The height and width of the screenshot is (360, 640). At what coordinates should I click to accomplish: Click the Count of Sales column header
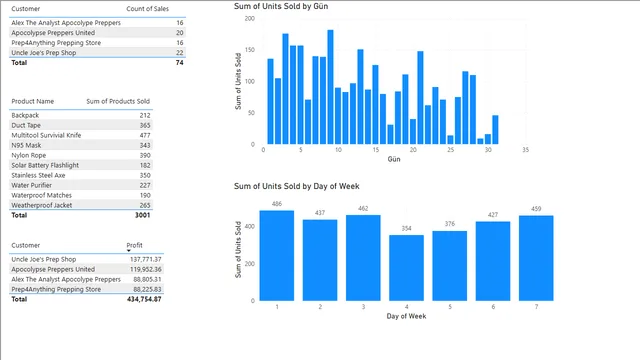(x=147, y=9)
